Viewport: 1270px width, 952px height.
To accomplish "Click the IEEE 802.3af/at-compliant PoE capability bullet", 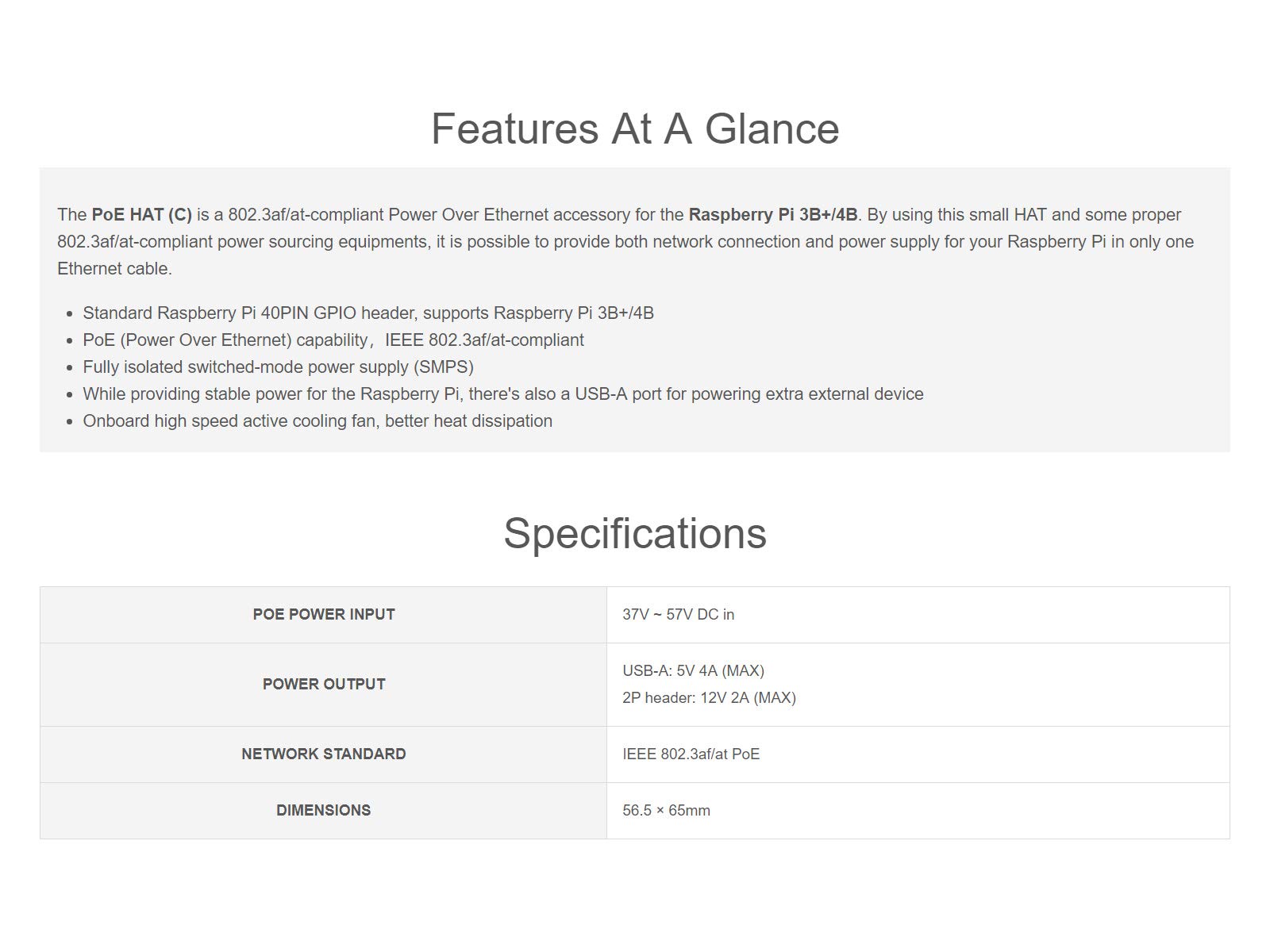I will tap(333, 340).
